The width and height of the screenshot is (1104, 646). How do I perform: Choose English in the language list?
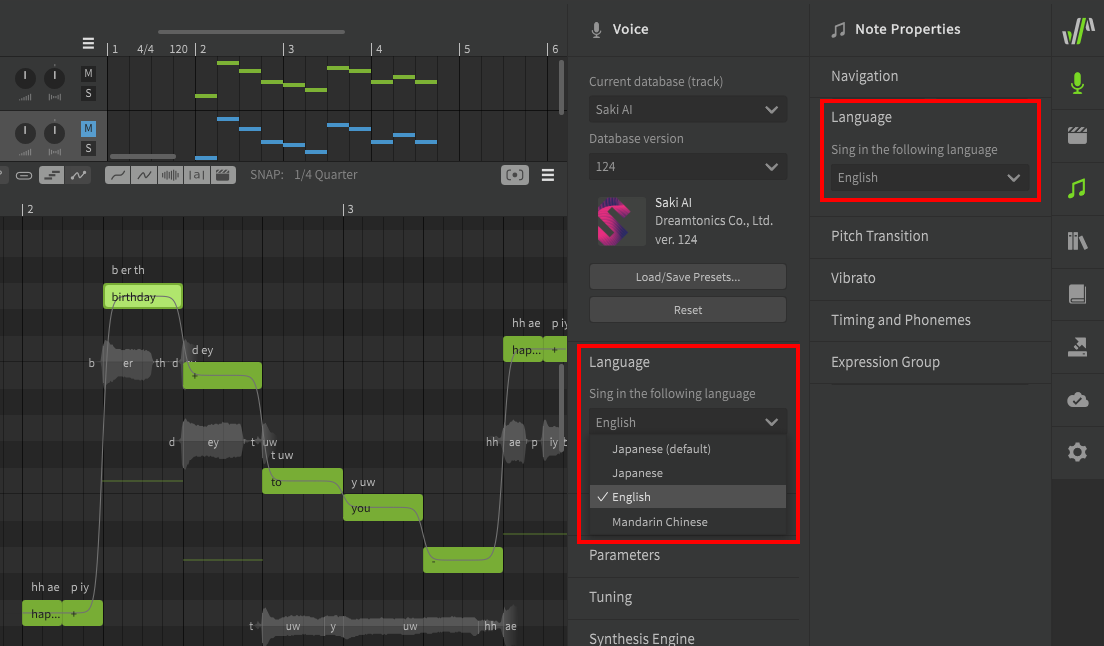click(x=687, y=497)
